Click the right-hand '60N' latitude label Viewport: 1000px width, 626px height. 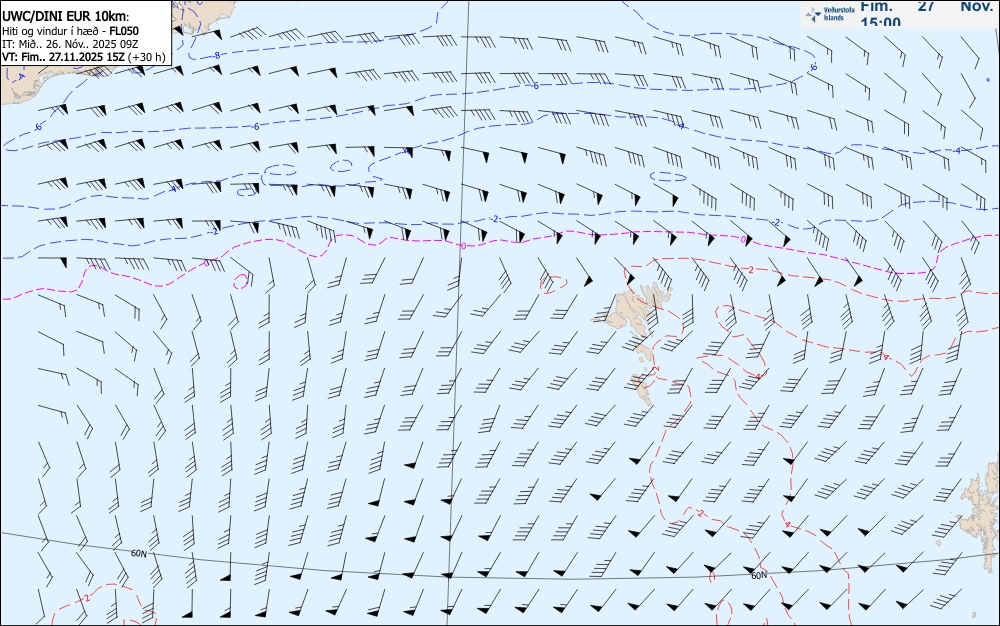pyautogui.click(x=759, y=576)
